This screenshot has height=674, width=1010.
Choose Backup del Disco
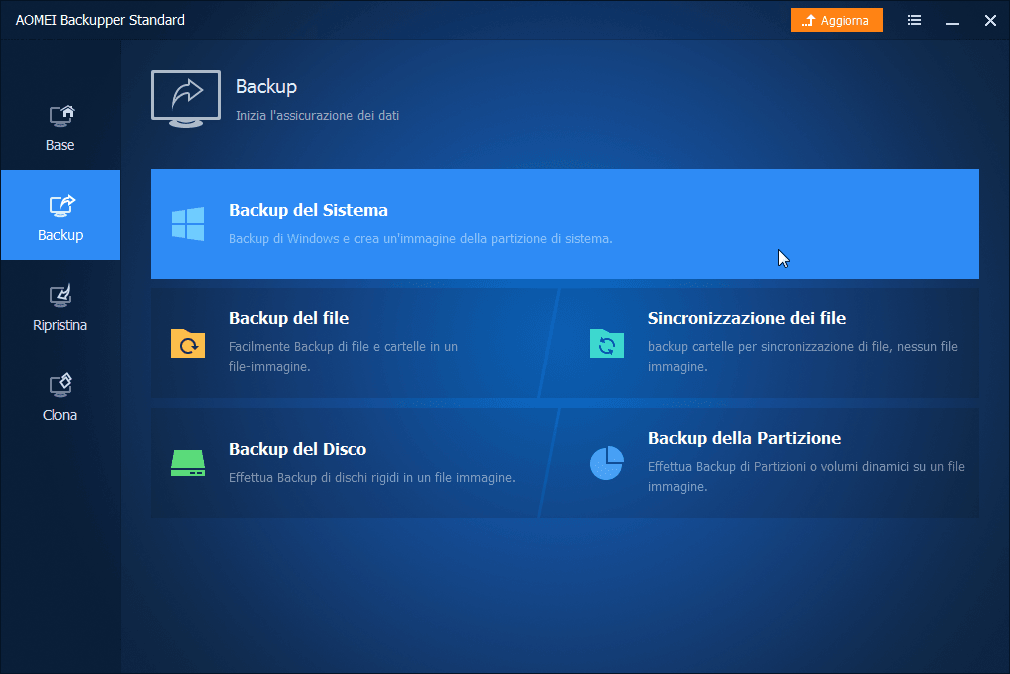(x=352, y=463)
